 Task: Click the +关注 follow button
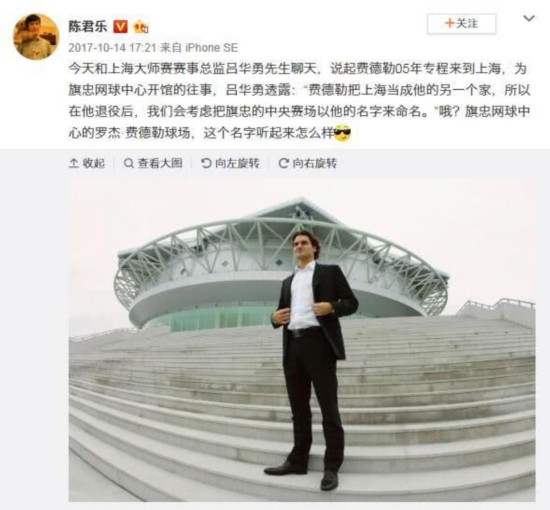pyautogui.click(x=461, y=24)
